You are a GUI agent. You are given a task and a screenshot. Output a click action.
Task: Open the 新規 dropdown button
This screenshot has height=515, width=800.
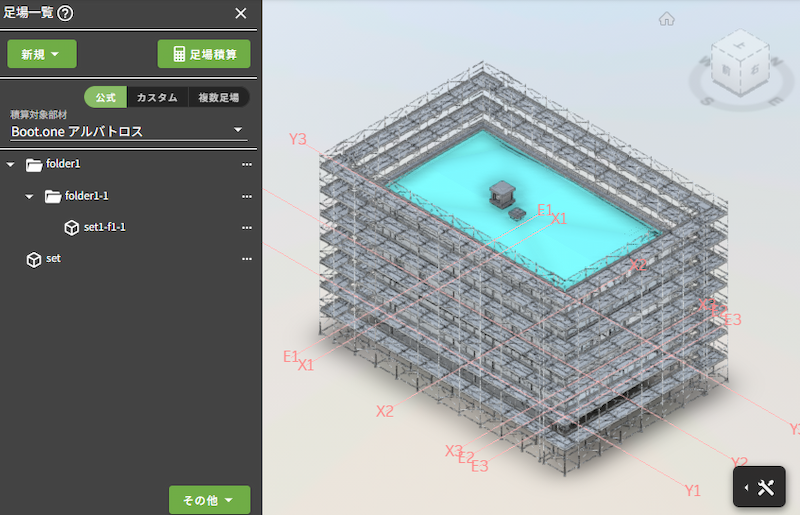[42, 54]
